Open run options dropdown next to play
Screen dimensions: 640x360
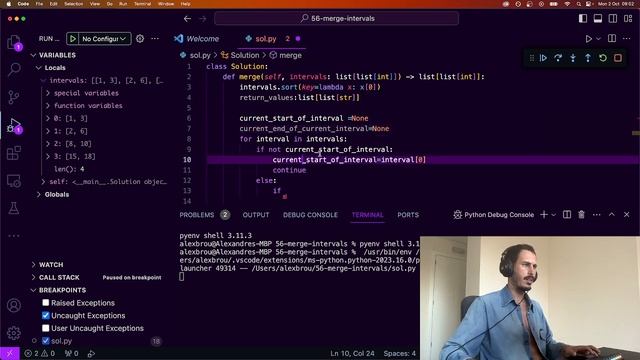[x=598, y=39]
